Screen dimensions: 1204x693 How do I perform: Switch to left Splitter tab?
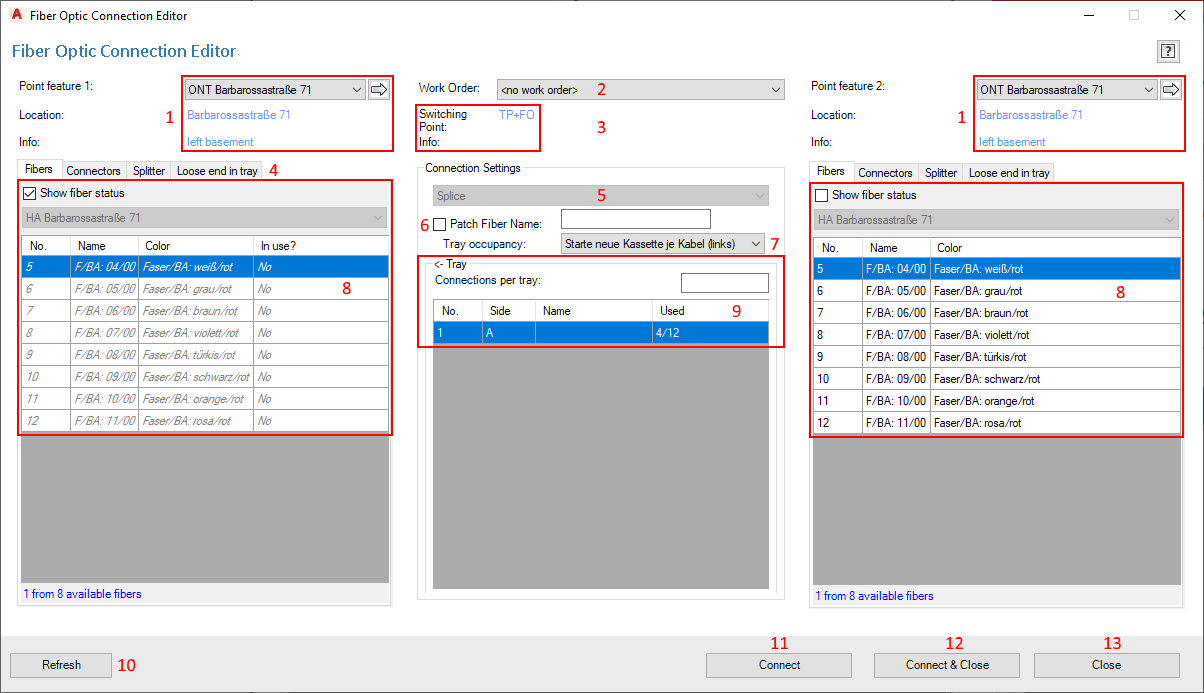click(x=149, y=171)
